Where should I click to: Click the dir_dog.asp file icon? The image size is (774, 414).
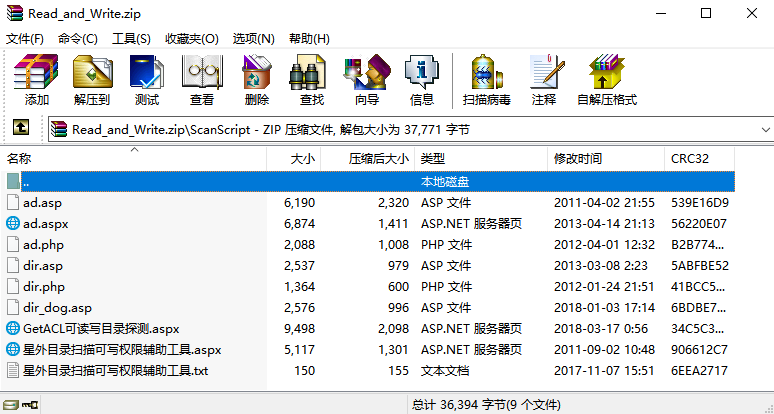[x=13, y=307]
